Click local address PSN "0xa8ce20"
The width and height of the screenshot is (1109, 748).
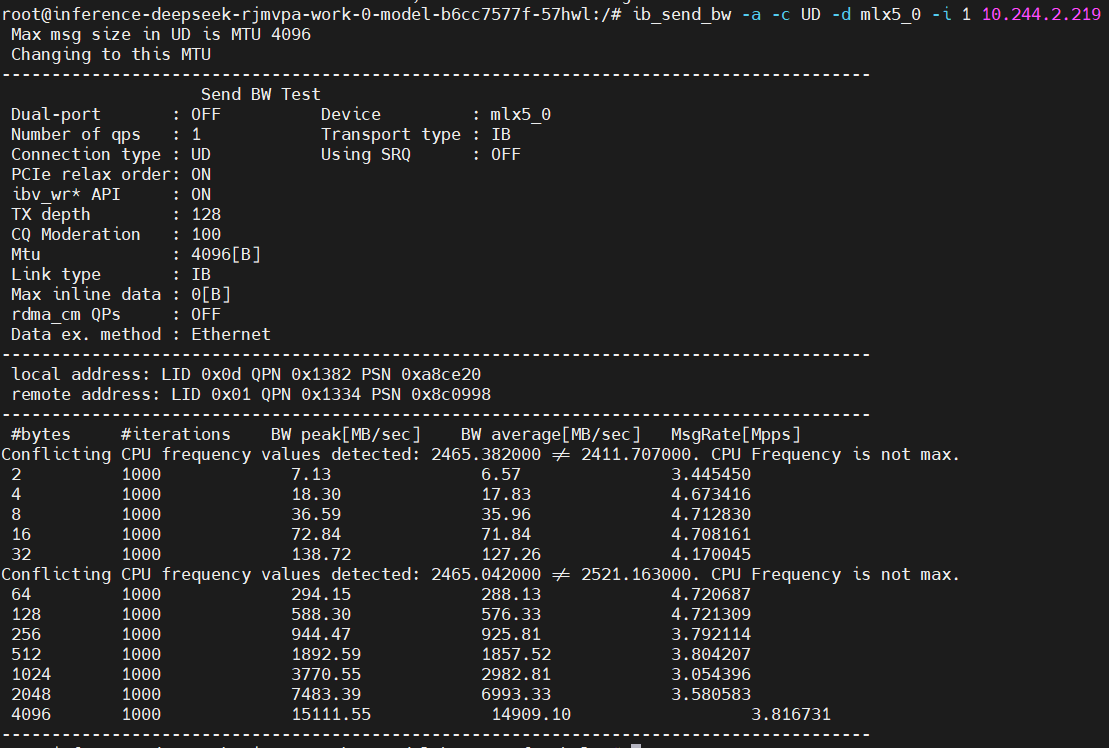point(441,374)
